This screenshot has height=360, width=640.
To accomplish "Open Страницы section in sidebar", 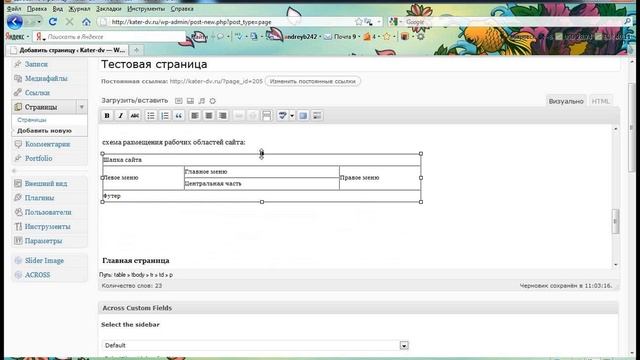I will (x=41, y=107).
